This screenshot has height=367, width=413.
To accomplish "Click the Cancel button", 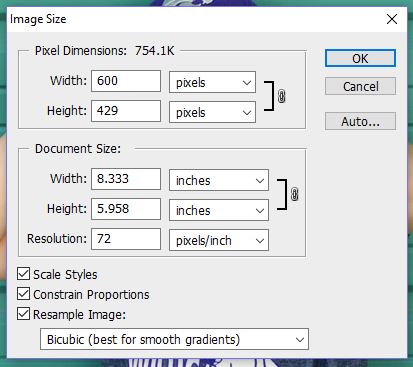I will pos(360,86).
